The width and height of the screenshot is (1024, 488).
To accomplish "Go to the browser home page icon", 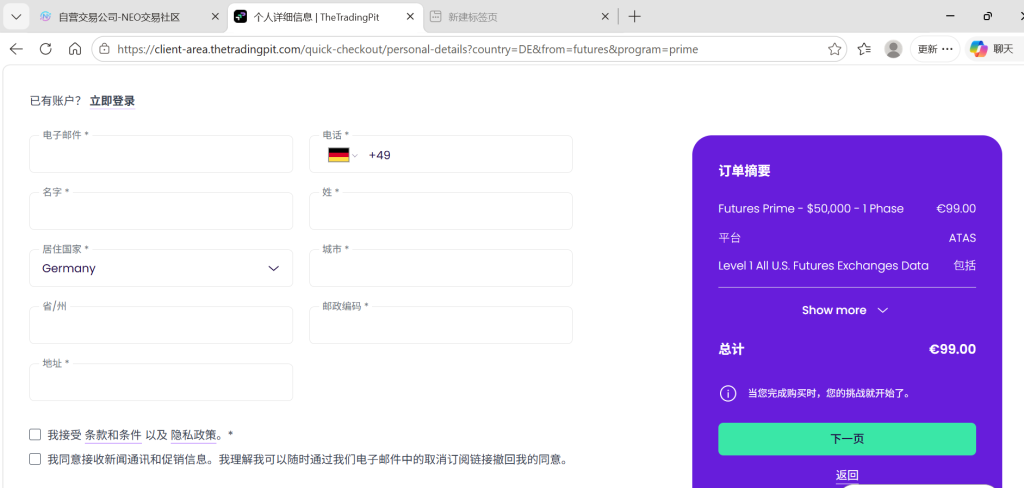I will [75, 49].
